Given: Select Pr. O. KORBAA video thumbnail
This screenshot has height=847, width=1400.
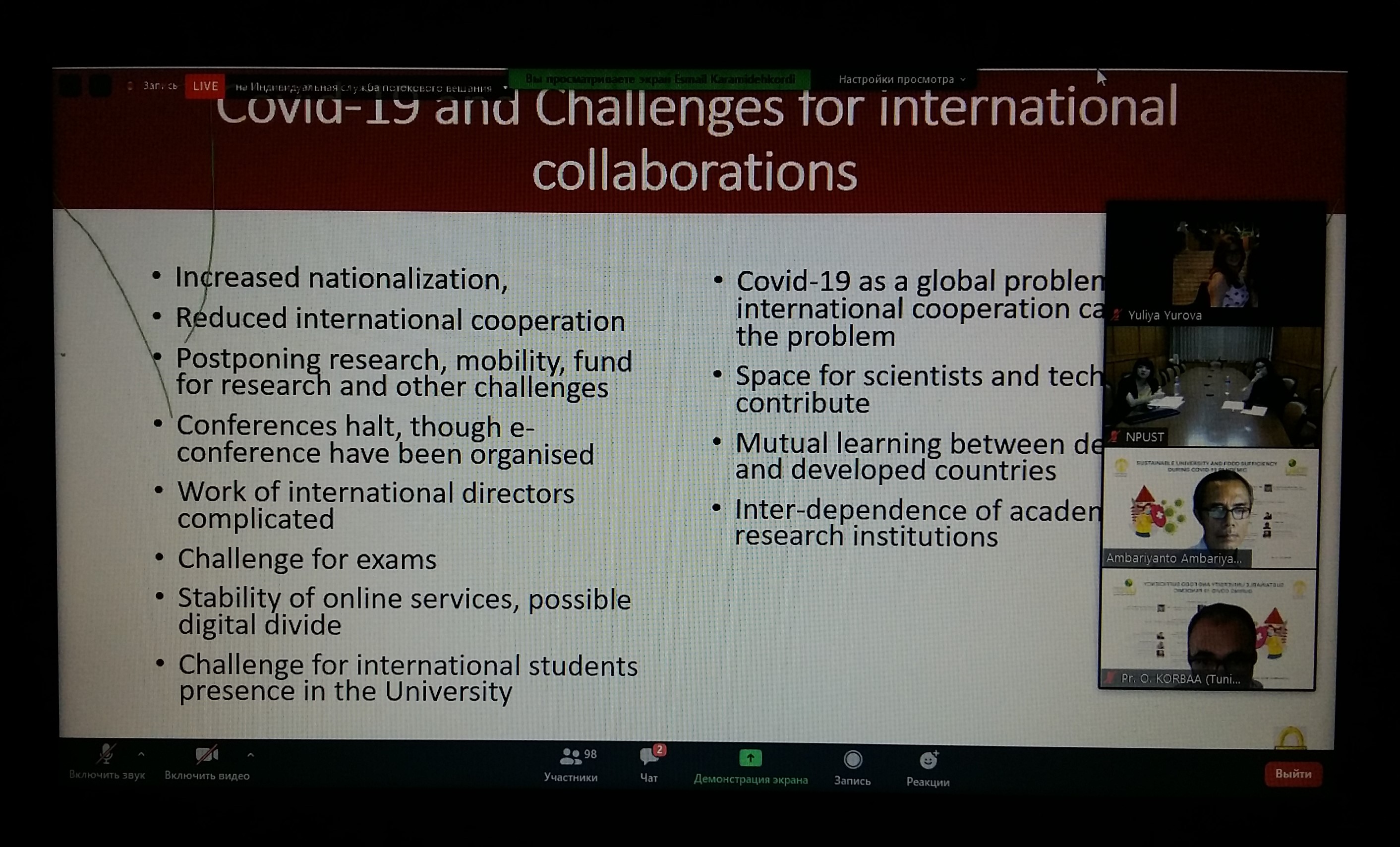Looking at the screenshot, I should pos(1207,630).
